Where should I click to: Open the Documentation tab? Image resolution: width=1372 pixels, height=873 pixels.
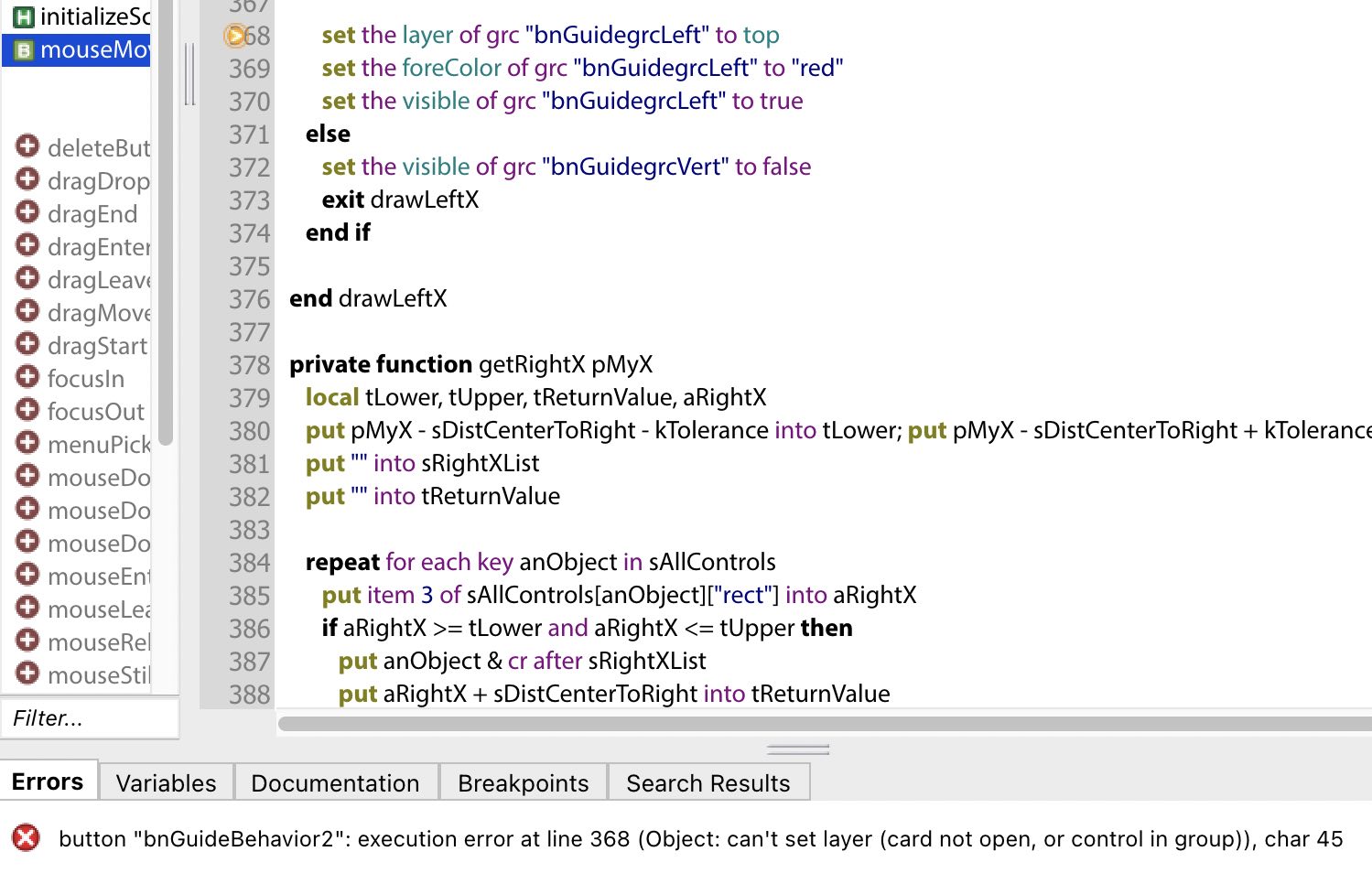(335, 783)
